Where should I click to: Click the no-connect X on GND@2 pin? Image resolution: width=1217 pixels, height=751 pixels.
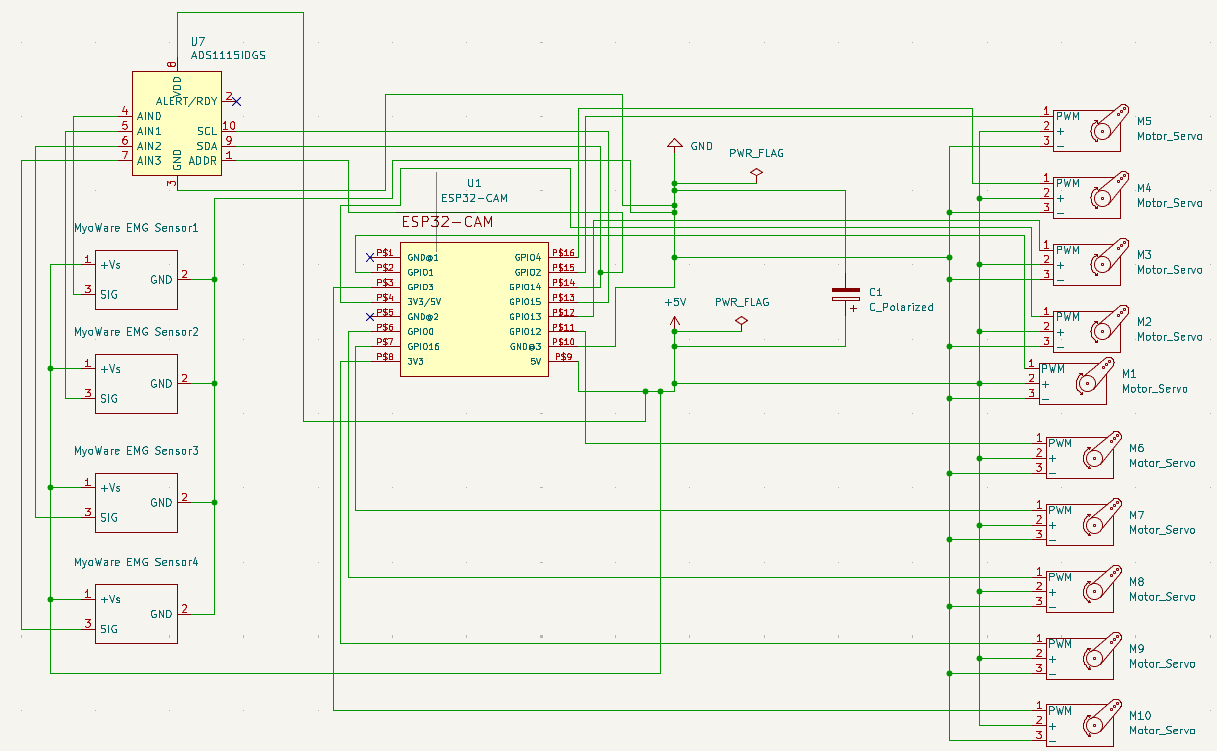point(370,317)
